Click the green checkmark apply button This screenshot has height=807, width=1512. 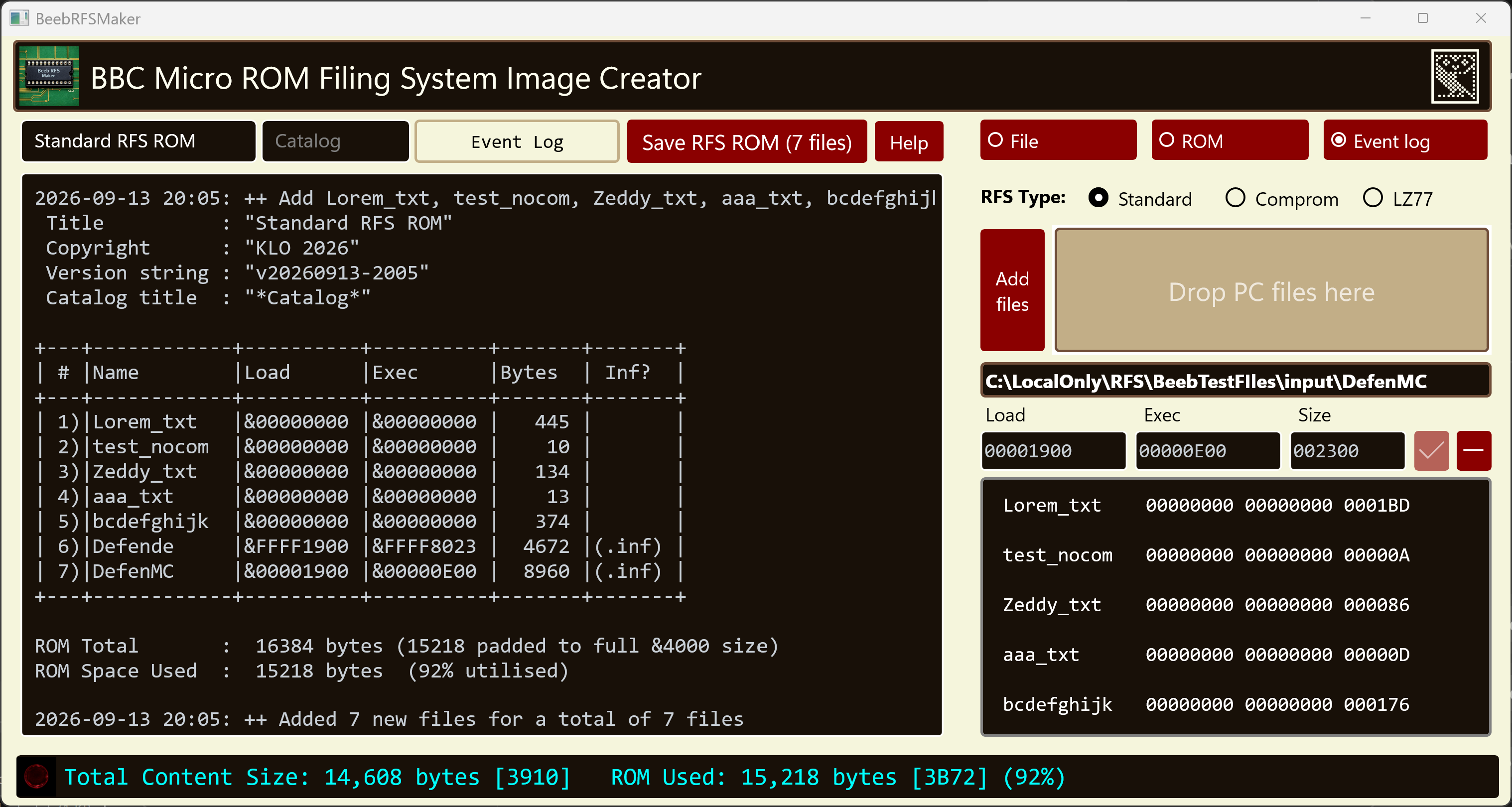pyautogui.click(x=1432, y=451)
